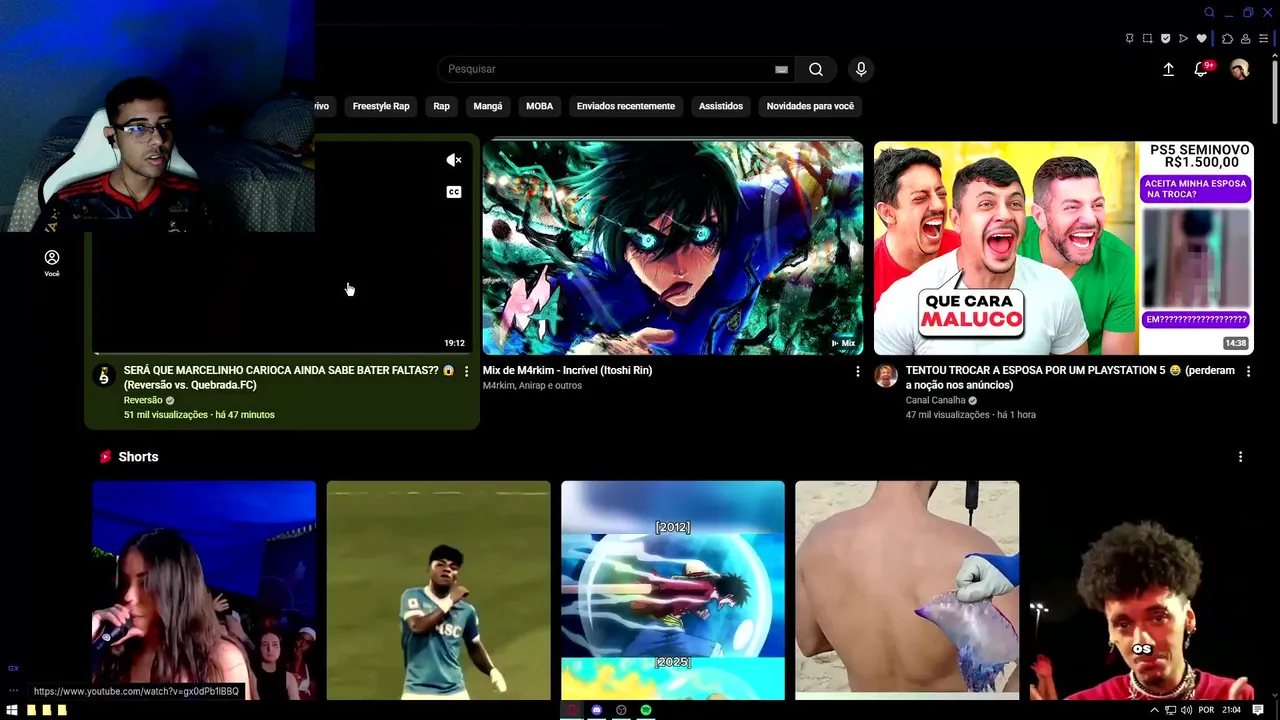Viewport: 1280px width, 720px height.
Task: Open the Windows Start menu
Action: click(13, 710)
